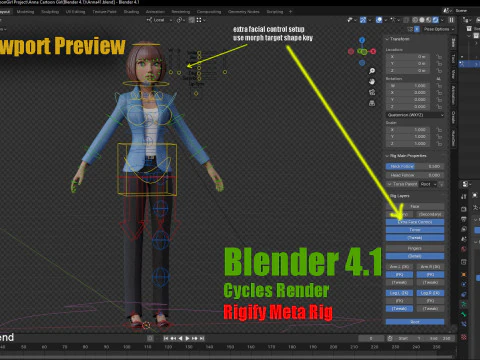Toggle the Arm.L (IK) layer button
Image resolution: width=480 pixels, height=360 pixels.
point(400,267)
